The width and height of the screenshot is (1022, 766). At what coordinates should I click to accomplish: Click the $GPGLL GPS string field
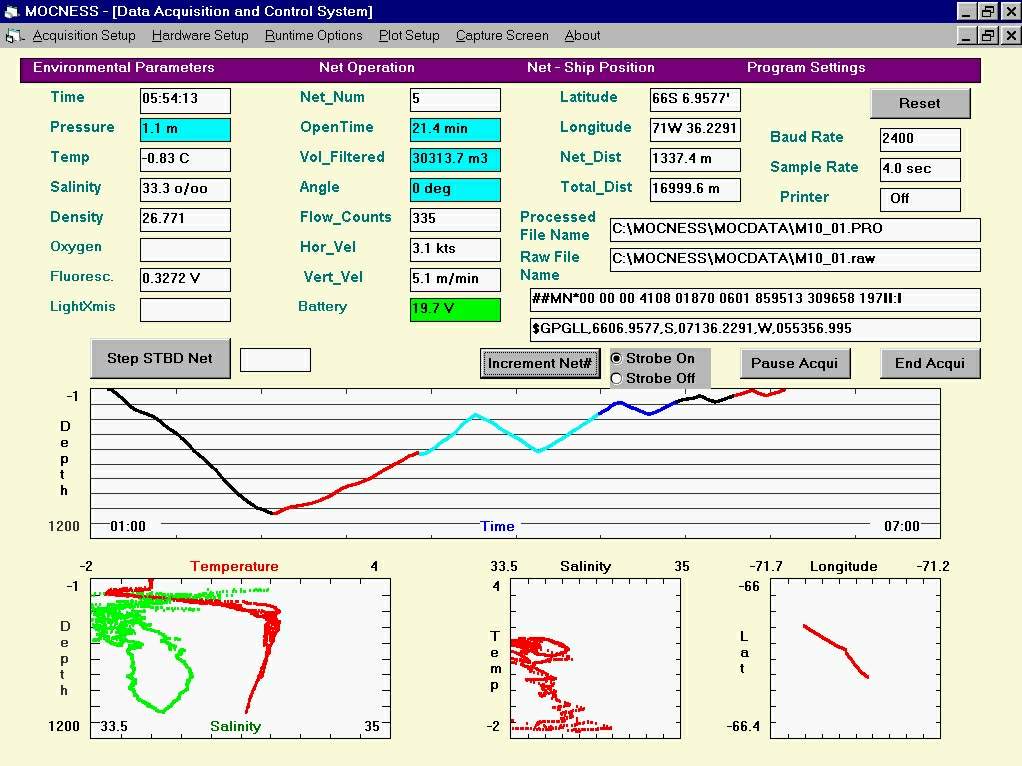pos(755,329)
